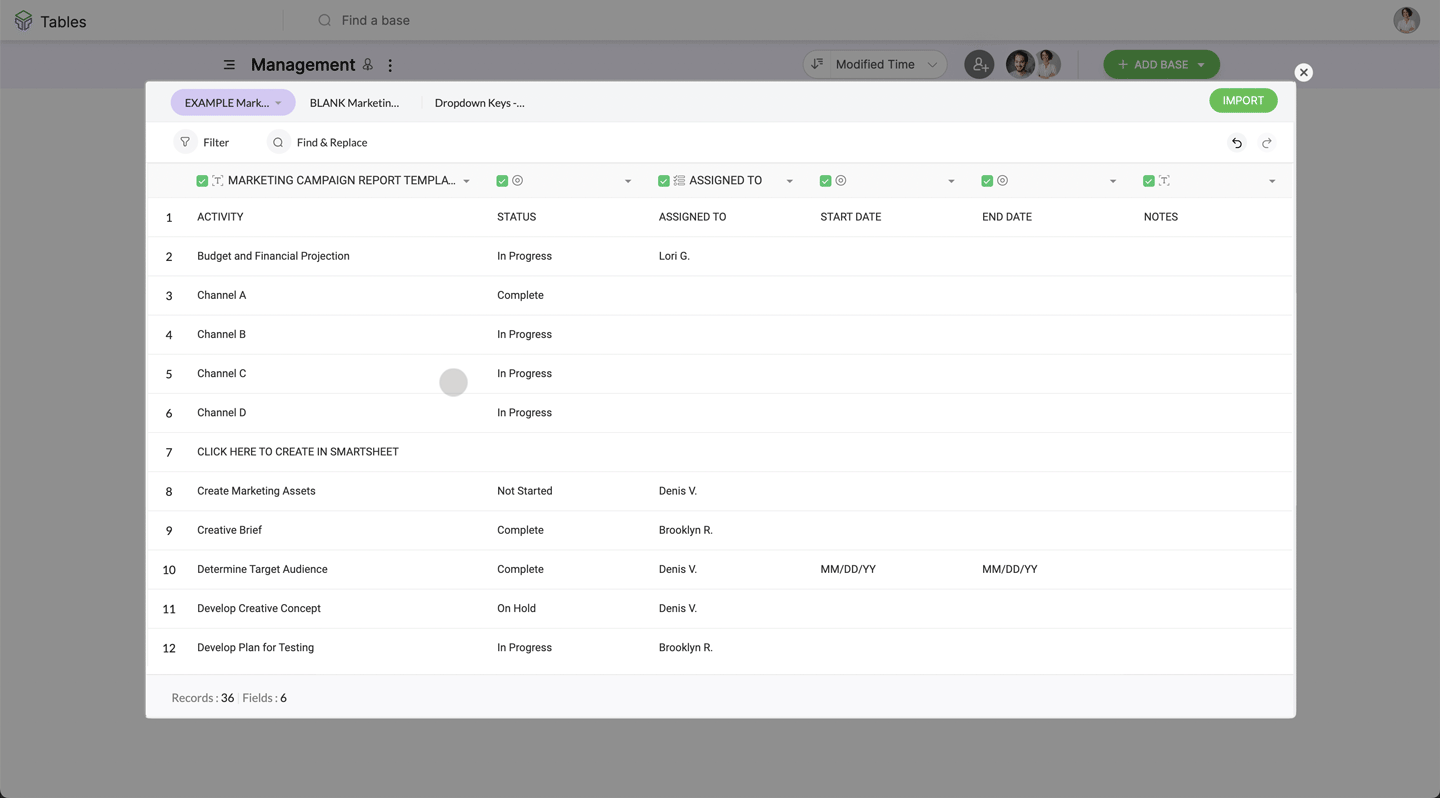The width and height of the screenshot is (1440, 798).
Task: Uncheck the STATUS column checkbox
Action: tap(502, 181)
